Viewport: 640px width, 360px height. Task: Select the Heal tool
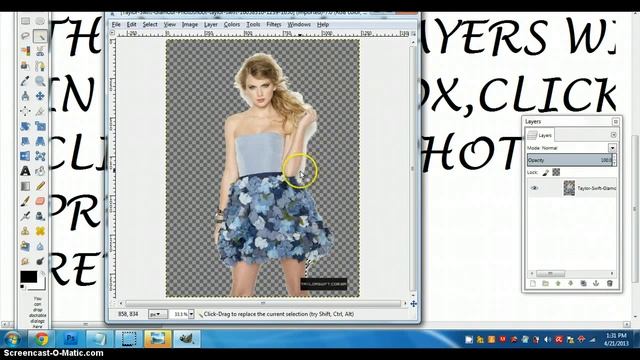point(40,231)
